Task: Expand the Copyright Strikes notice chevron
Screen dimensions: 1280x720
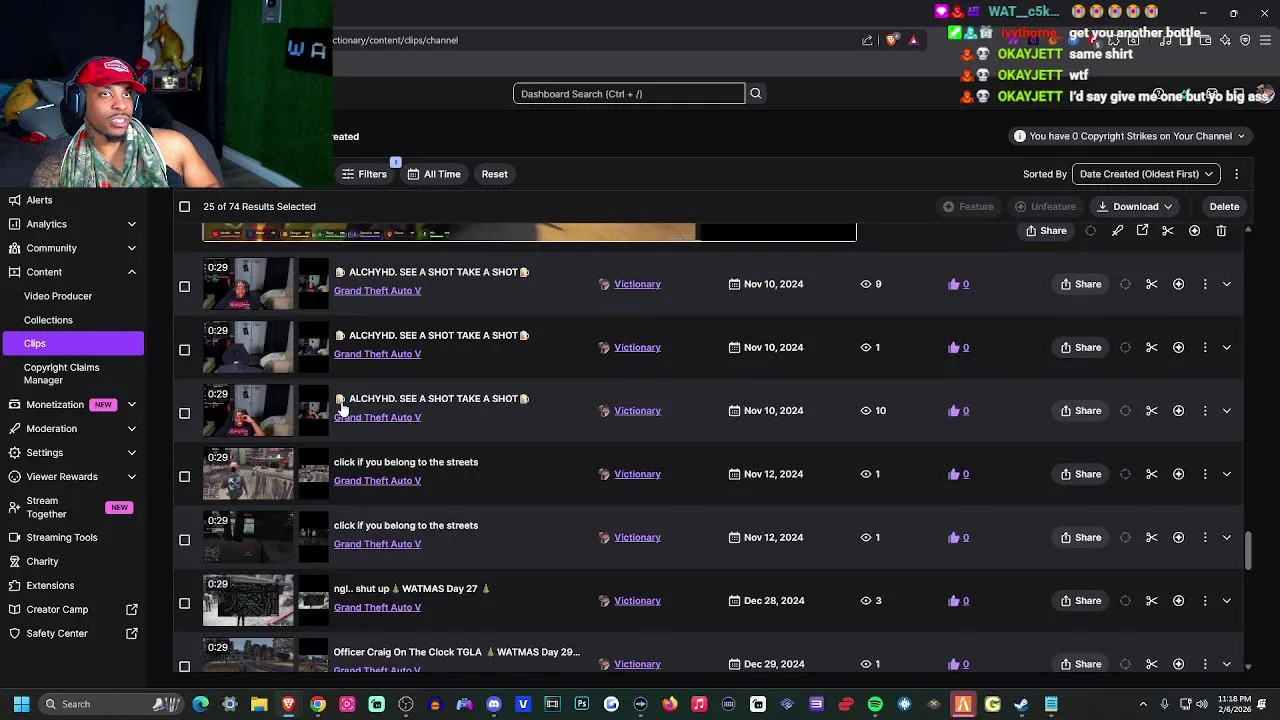Action: tap(1241, 136)
